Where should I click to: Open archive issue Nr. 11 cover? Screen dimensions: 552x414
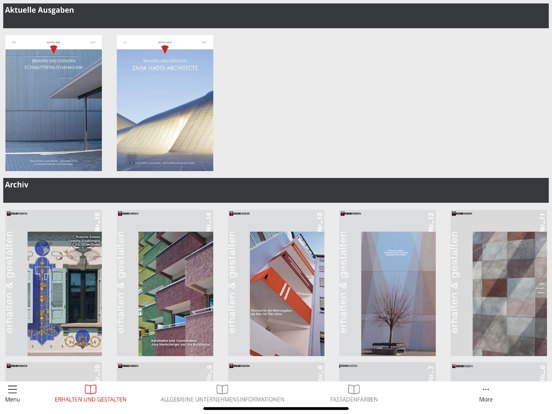[x=499, y=283]
